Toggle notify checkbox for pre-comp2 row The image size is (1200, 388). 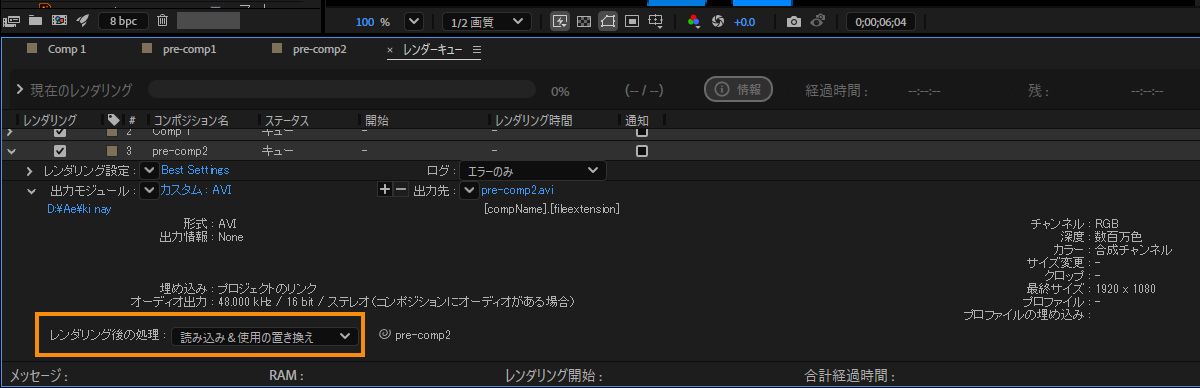pyautogui.click(x=642, y=151)
